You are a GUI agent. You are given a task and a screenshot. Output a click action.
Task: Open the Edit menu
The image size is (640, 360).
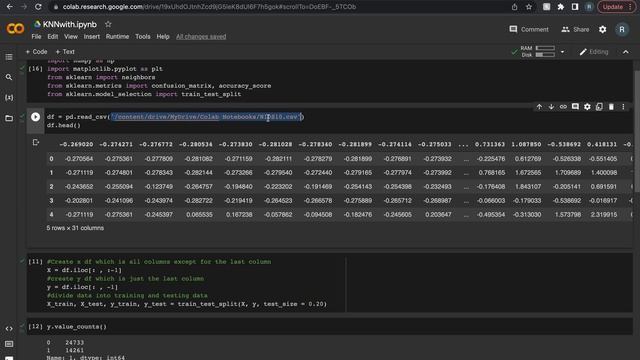[52, 37]
